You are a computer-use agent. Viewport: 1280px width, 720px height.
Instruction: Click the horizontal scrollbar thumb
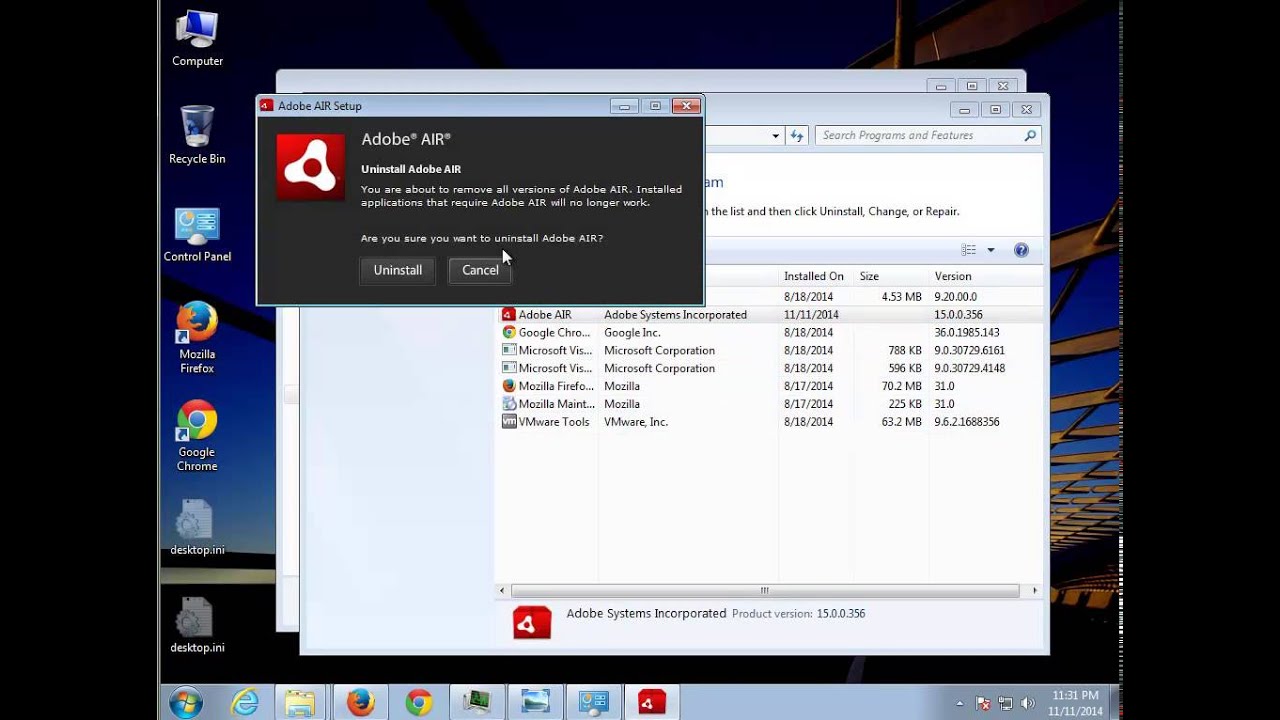[765, 590]
